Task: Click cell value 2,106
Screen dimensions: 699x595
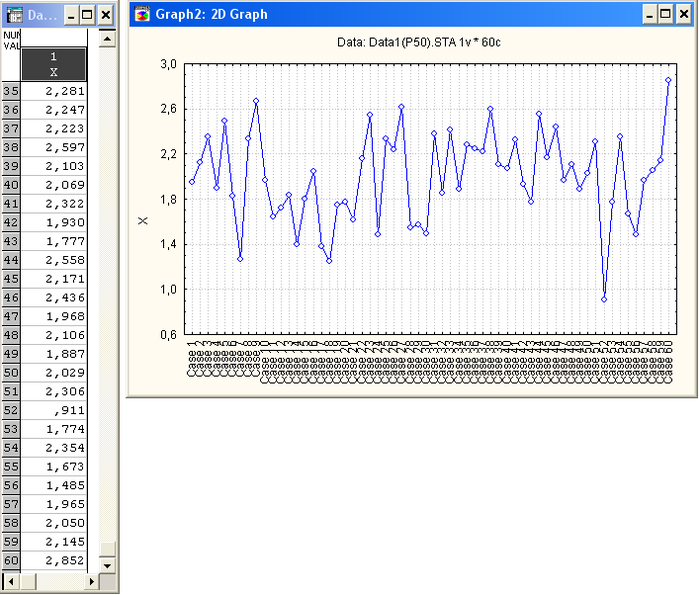Action: pos(53,335)
